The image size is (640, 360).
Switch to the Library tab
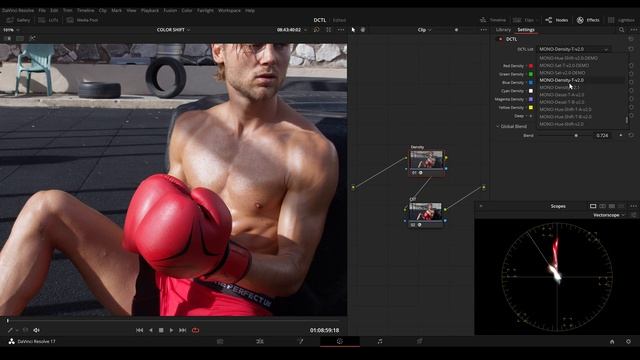503,30
